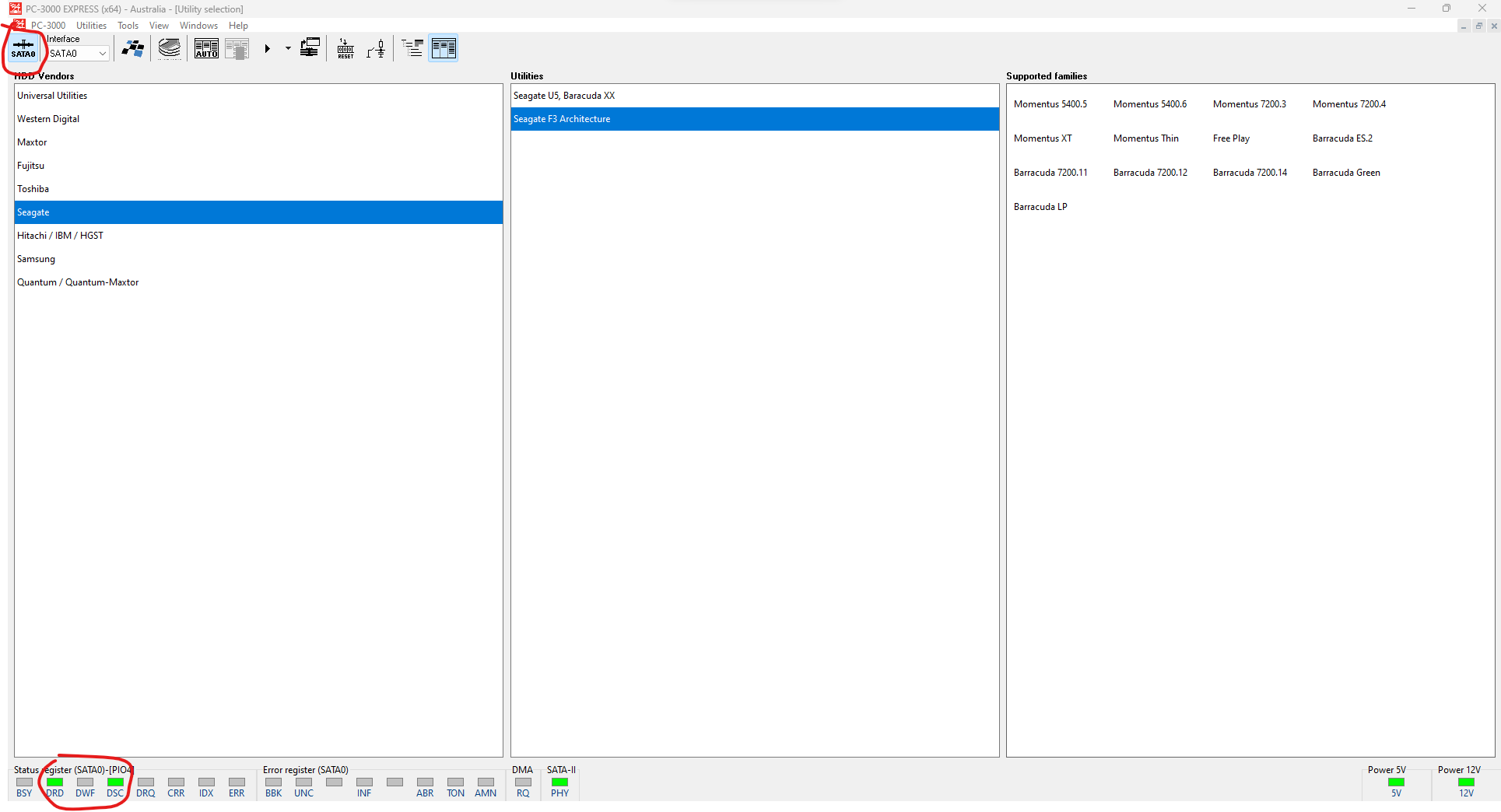The width and height of the screenshot is (1501, 812).
Task: Click the play arrow toolbar button
Action: click(267, 49)
